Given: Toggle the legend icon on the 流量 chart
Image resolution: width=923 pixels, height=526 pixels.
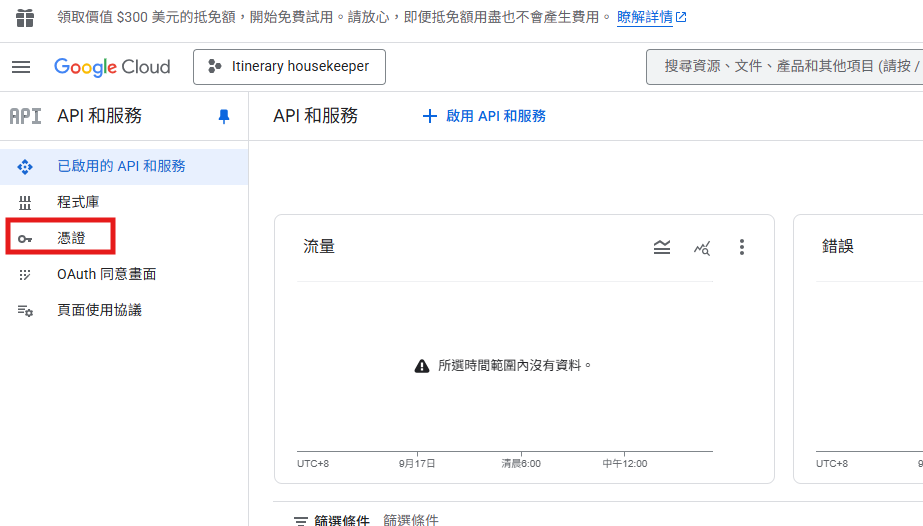Looking at the screenshot, I should [x=662, y=247].
